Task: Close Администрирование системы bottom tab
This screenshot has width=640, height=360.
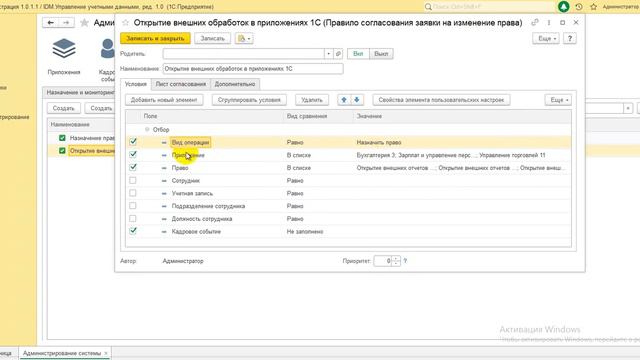Action: pyautogui.click(x=106, y=353)
